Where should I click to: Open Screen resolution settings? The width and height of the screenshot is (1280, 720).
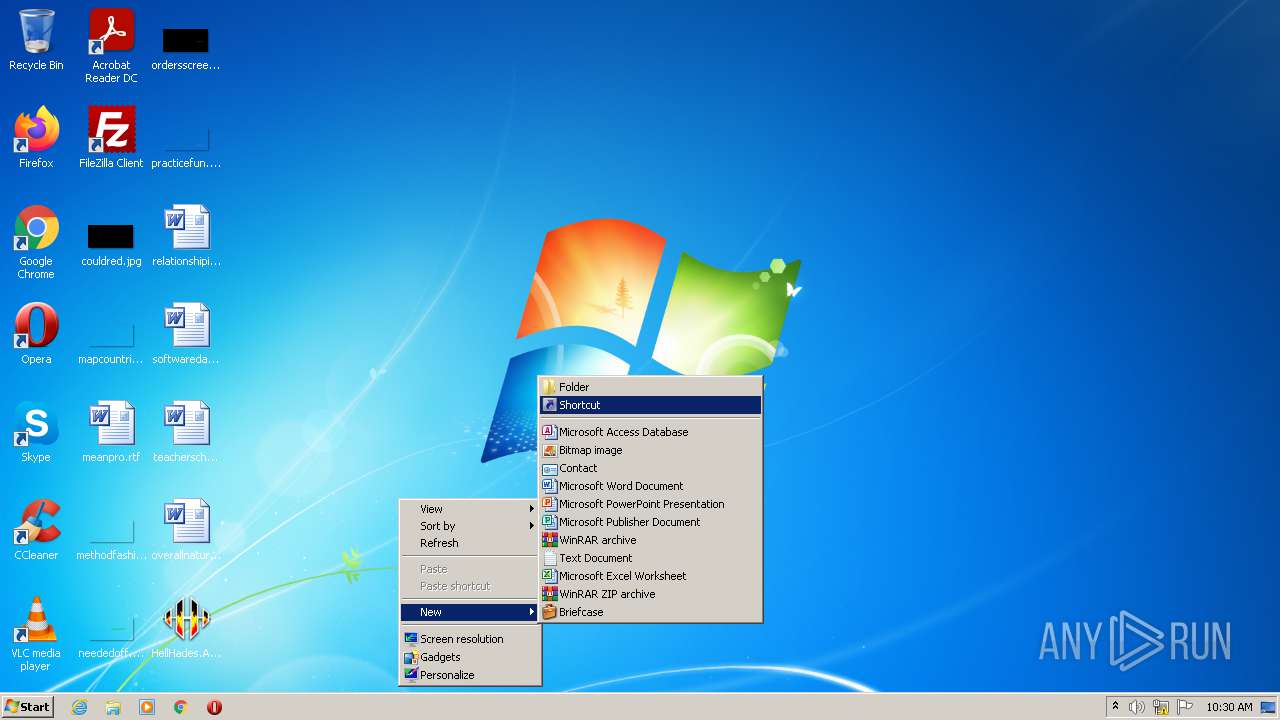click(470, 639)
